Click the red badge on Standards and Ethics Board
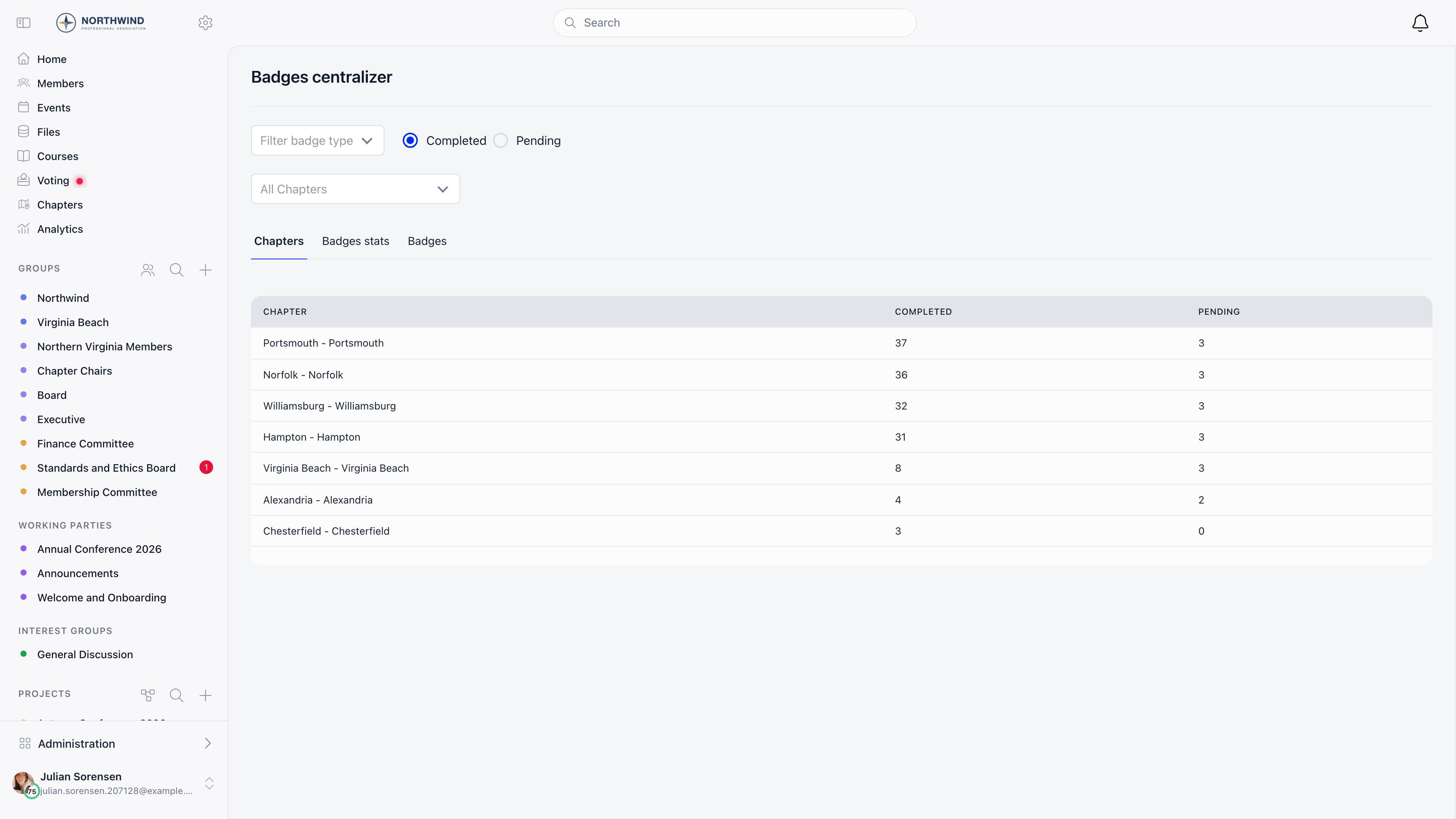 coord(206,468)
